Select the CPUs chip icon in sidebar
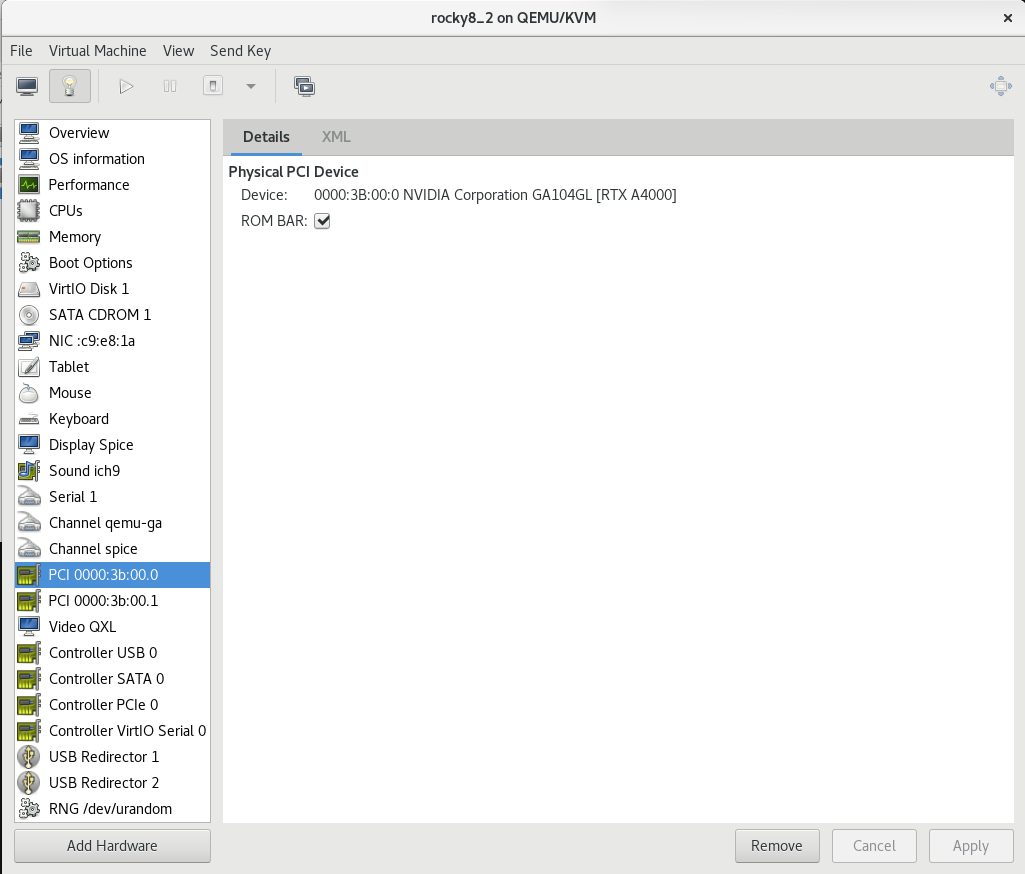The width and height of the screenshot is (1025, 874). tap(29, 211)
